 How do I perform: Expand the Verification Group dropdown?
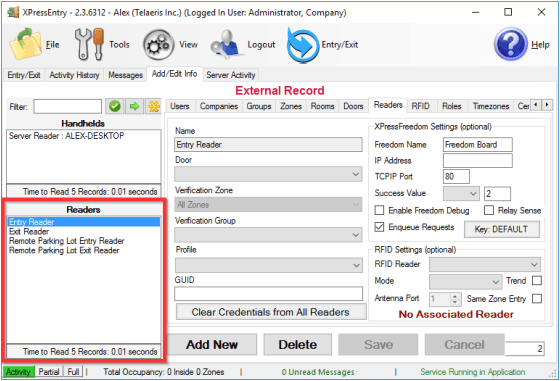coord(268,235)
